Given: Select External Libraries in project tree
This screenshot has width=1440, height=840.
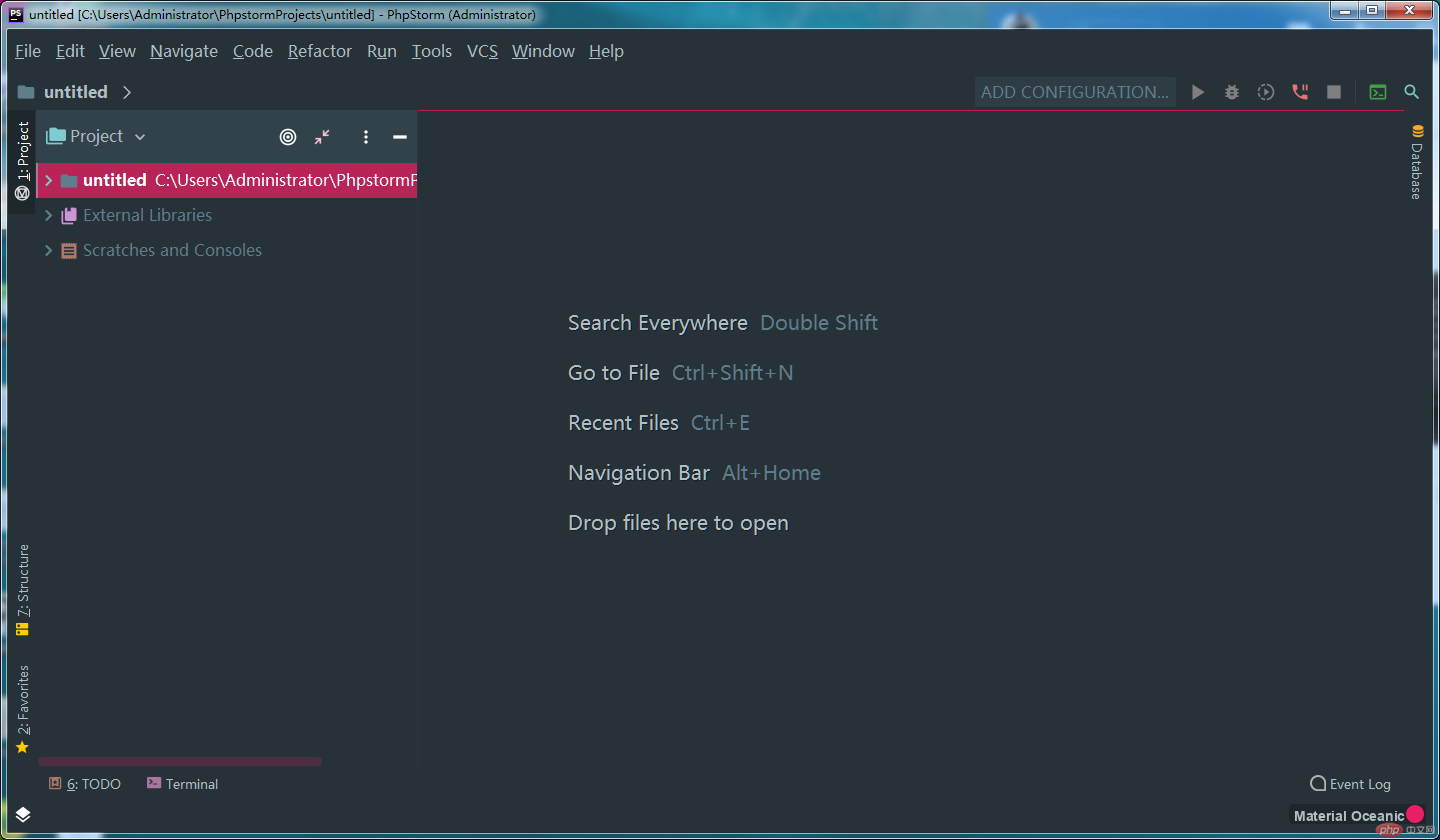Looking at the screenshot, I should tap(147, 215).
